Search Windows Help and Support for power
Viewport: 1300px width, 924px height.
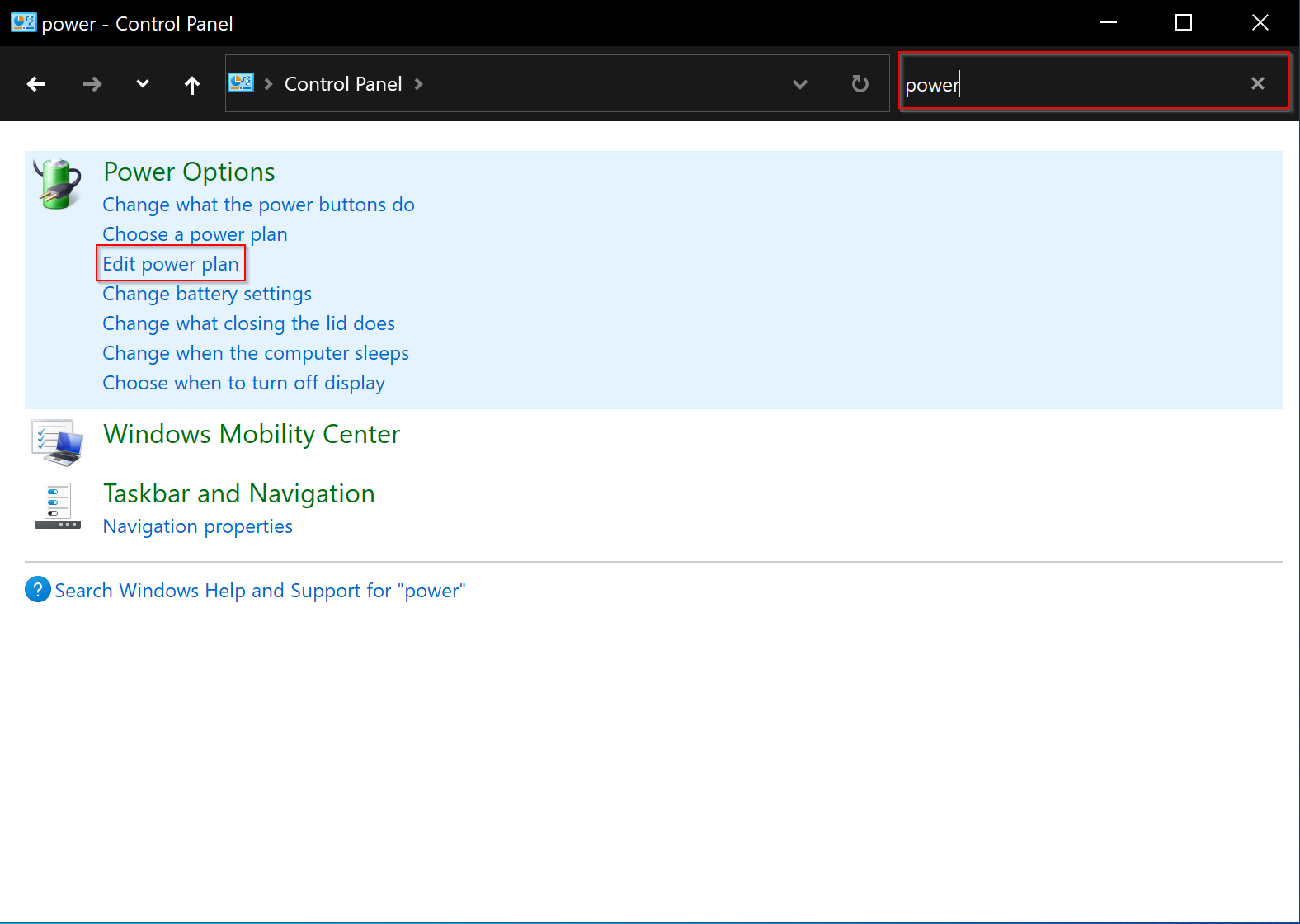point(260,591)
